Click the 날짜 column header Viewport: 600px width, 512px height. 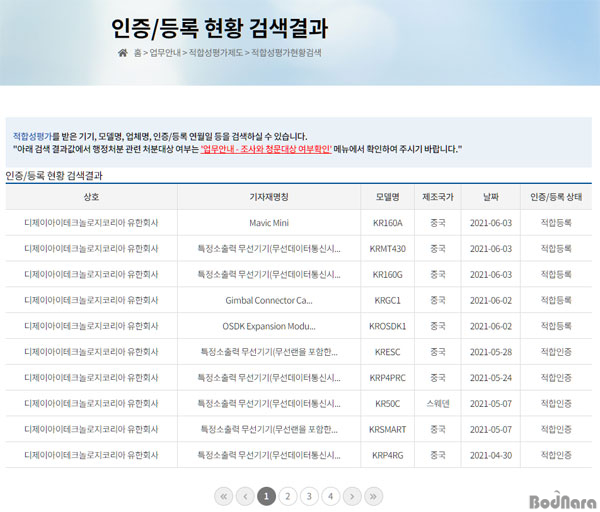click(490, 197)
